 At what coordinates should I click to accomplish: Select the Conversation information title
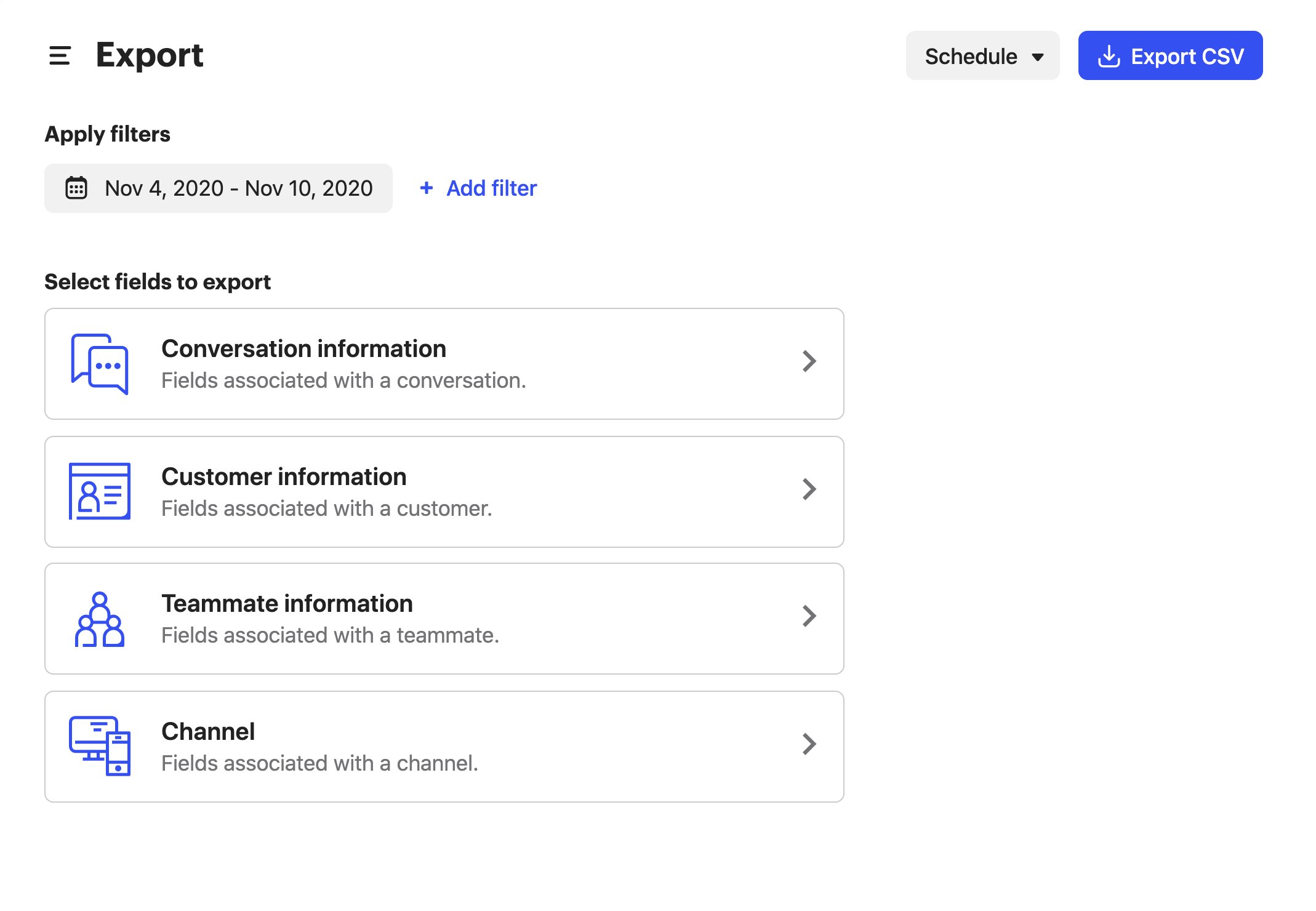[x=303, y=349]
